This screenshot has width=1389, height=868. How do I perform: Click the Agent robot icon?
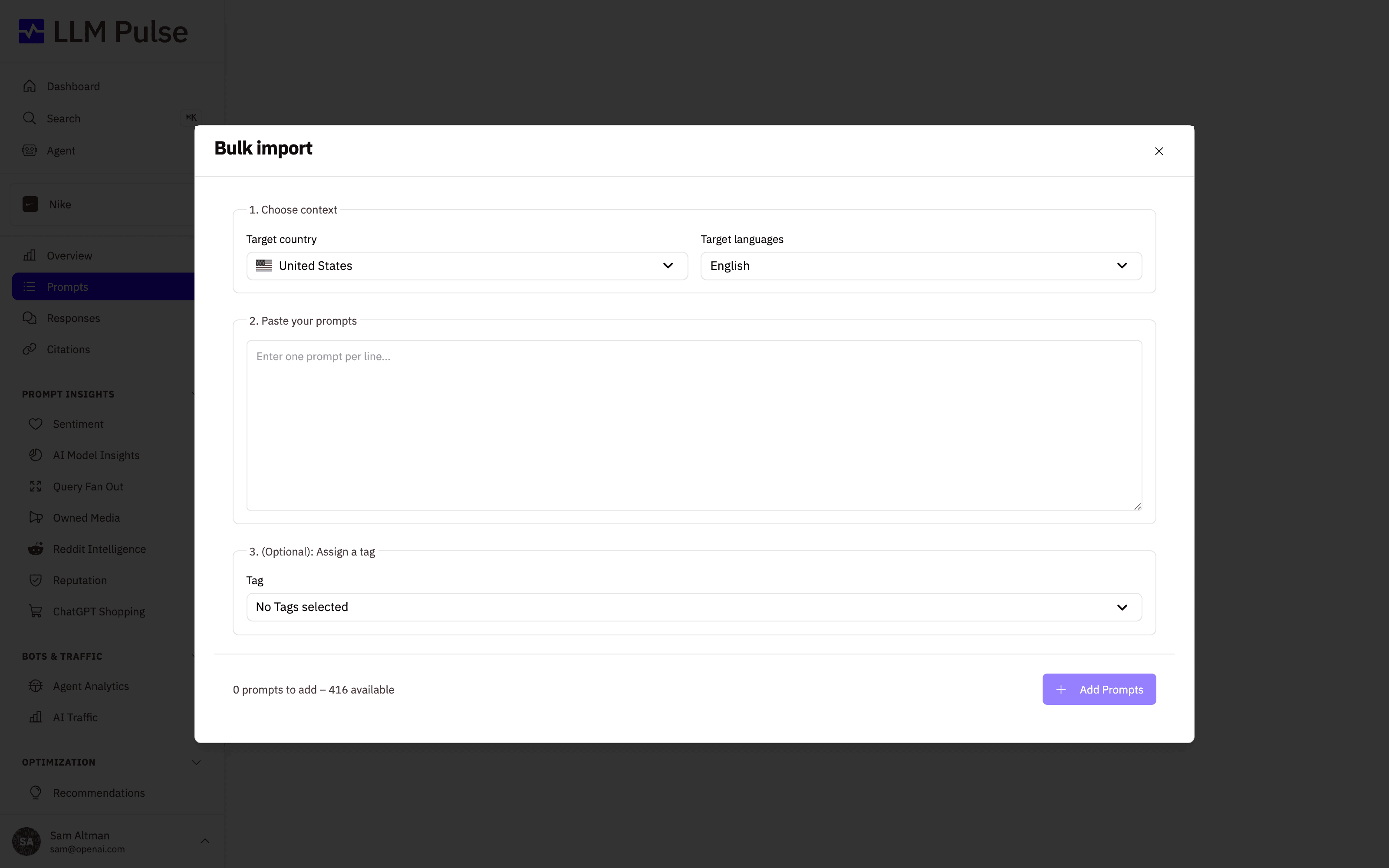[29, 151]
